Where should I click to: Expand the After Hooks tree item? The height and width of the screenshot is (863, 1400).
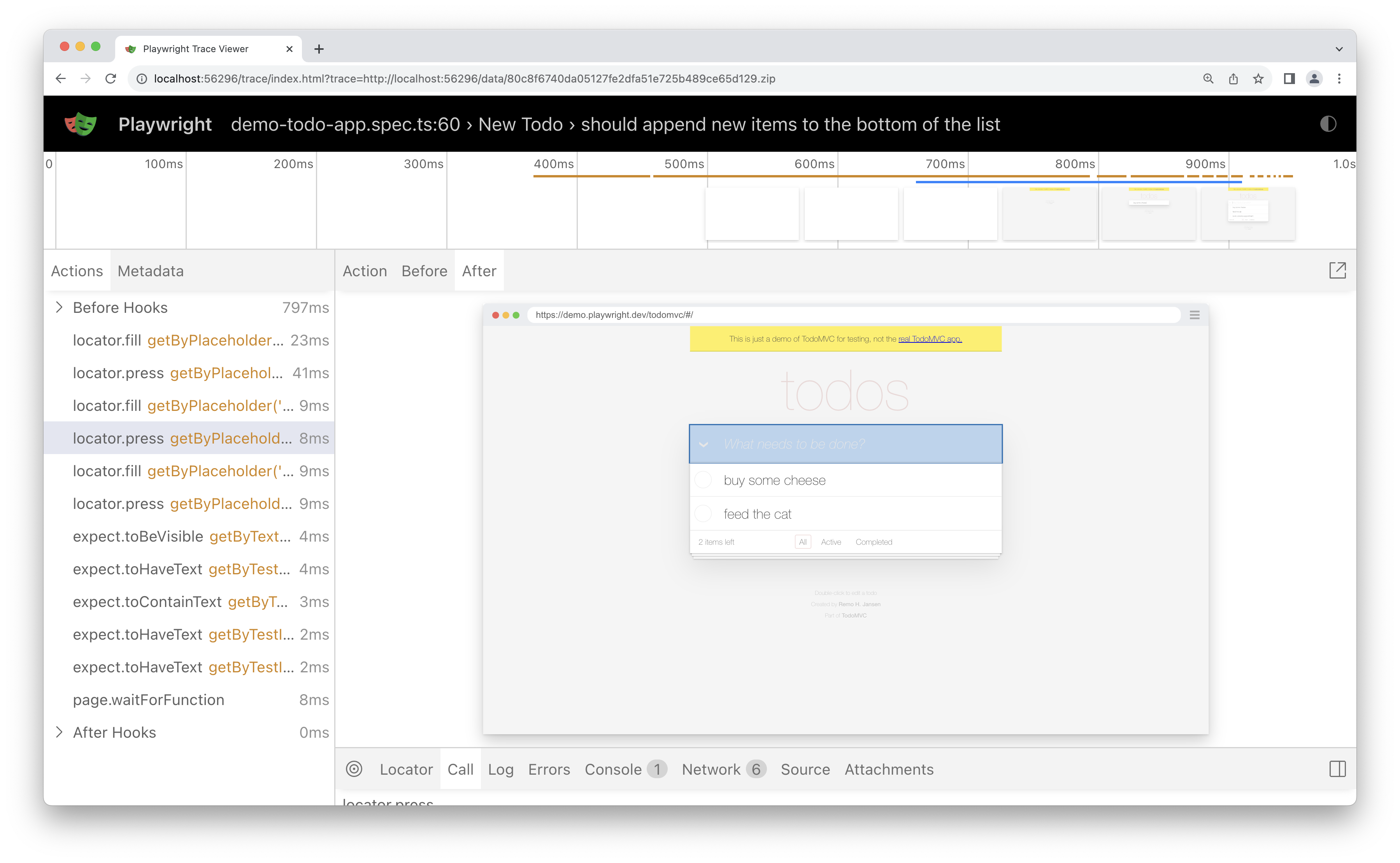60,732
